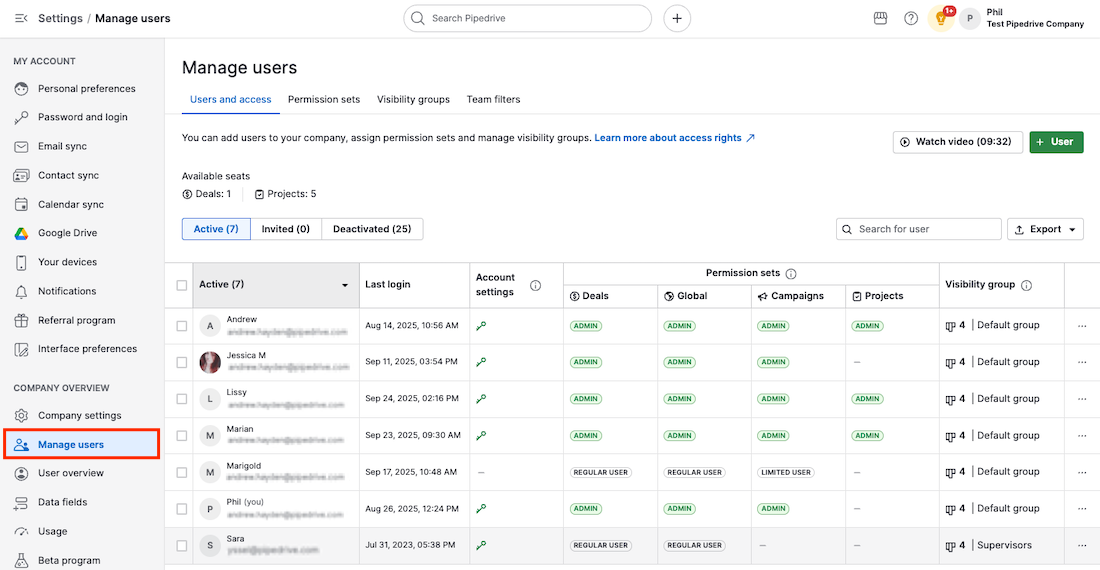The width and height of the screenshot is (1100, 570).
Task: Open the marketplace icon in top bar
Action: point(880,18)
